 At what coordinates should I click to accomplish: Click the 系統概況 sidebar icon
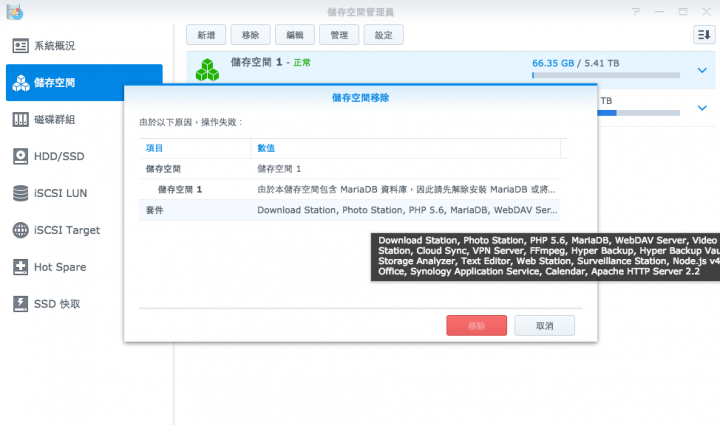pos(20,46)
